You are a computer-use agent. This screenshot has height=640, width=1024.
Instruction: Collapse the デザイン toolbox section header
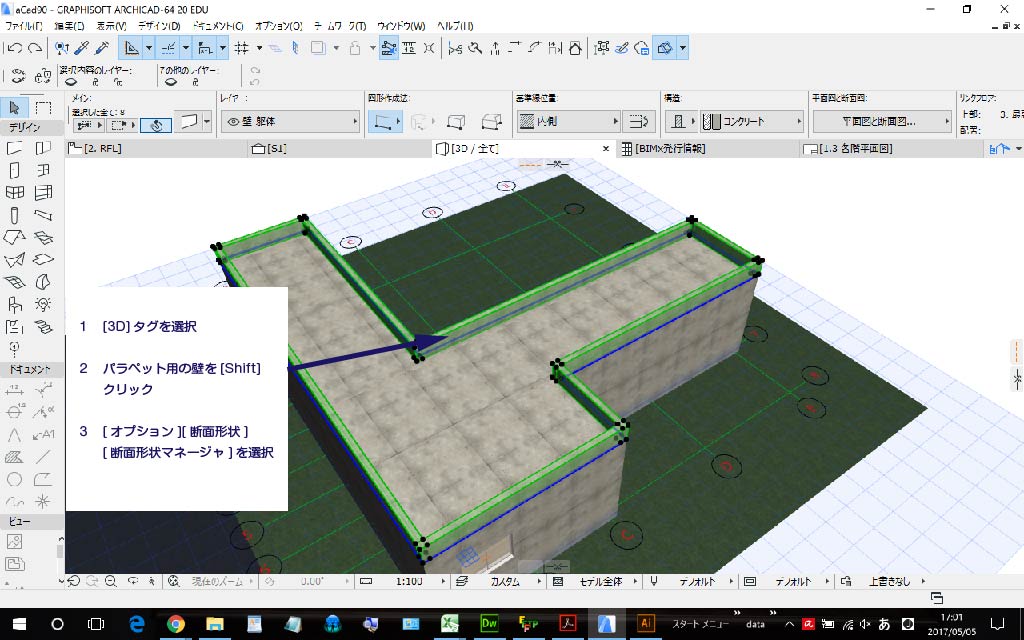pos(32,127)
